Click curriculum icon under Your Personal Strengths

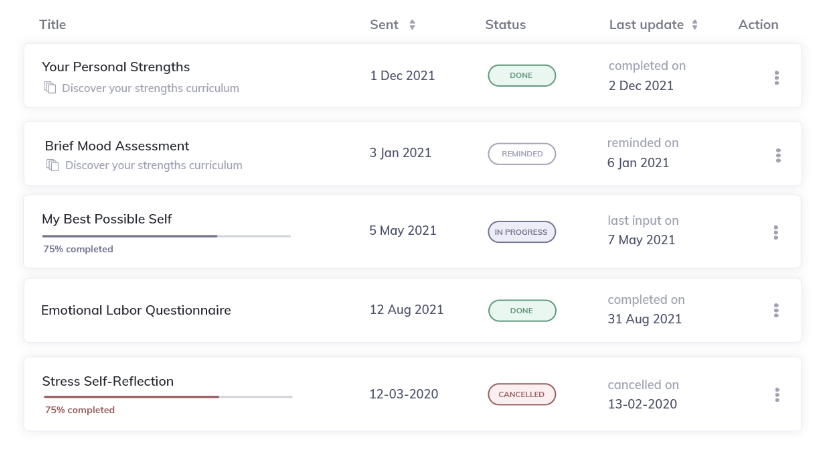pyautogui.click(x=49, y=88)
